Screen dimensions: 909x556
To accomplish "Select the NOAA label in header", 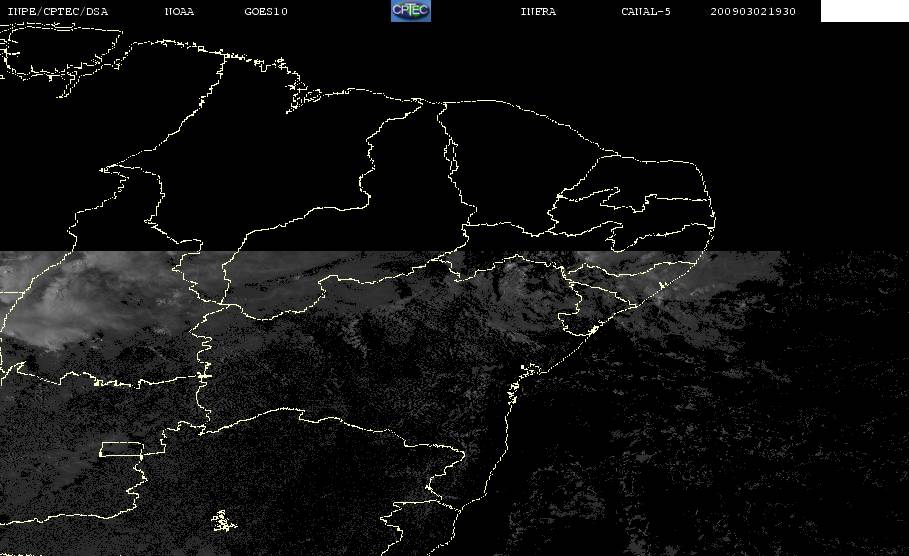I will click(179, 11).
